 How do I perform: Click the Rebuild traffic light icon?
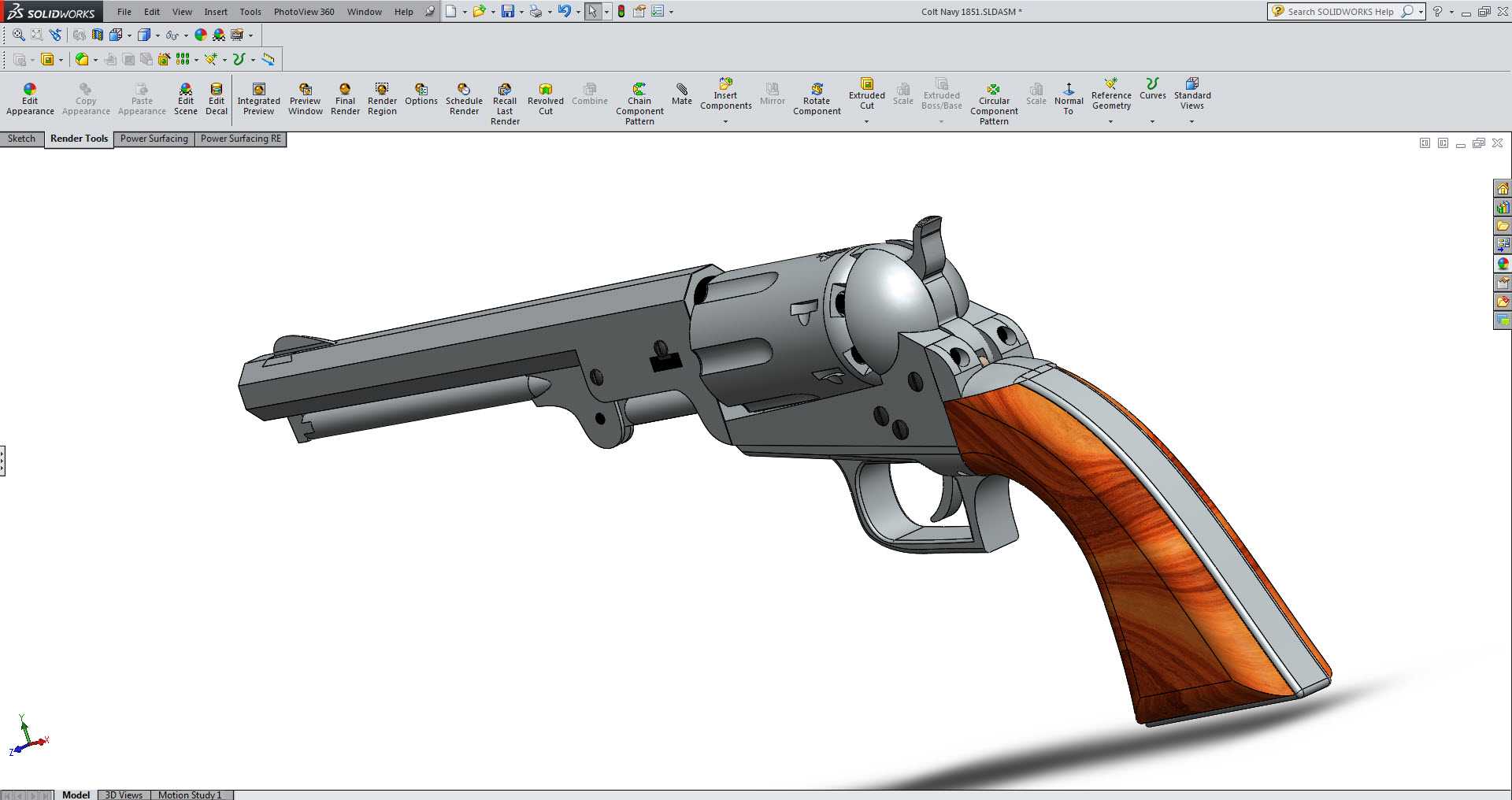tap(621, 11)
